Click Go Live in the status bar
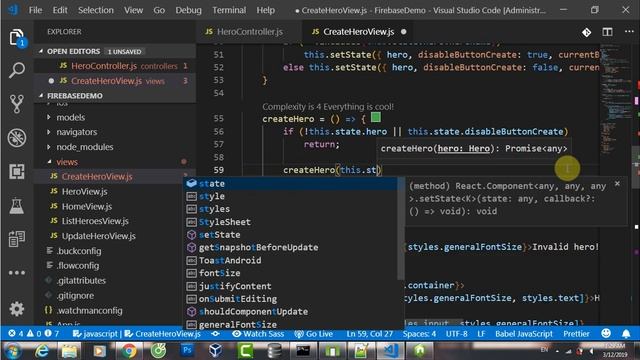The height and width of the screenshot is (360, 640). point(313,333)
